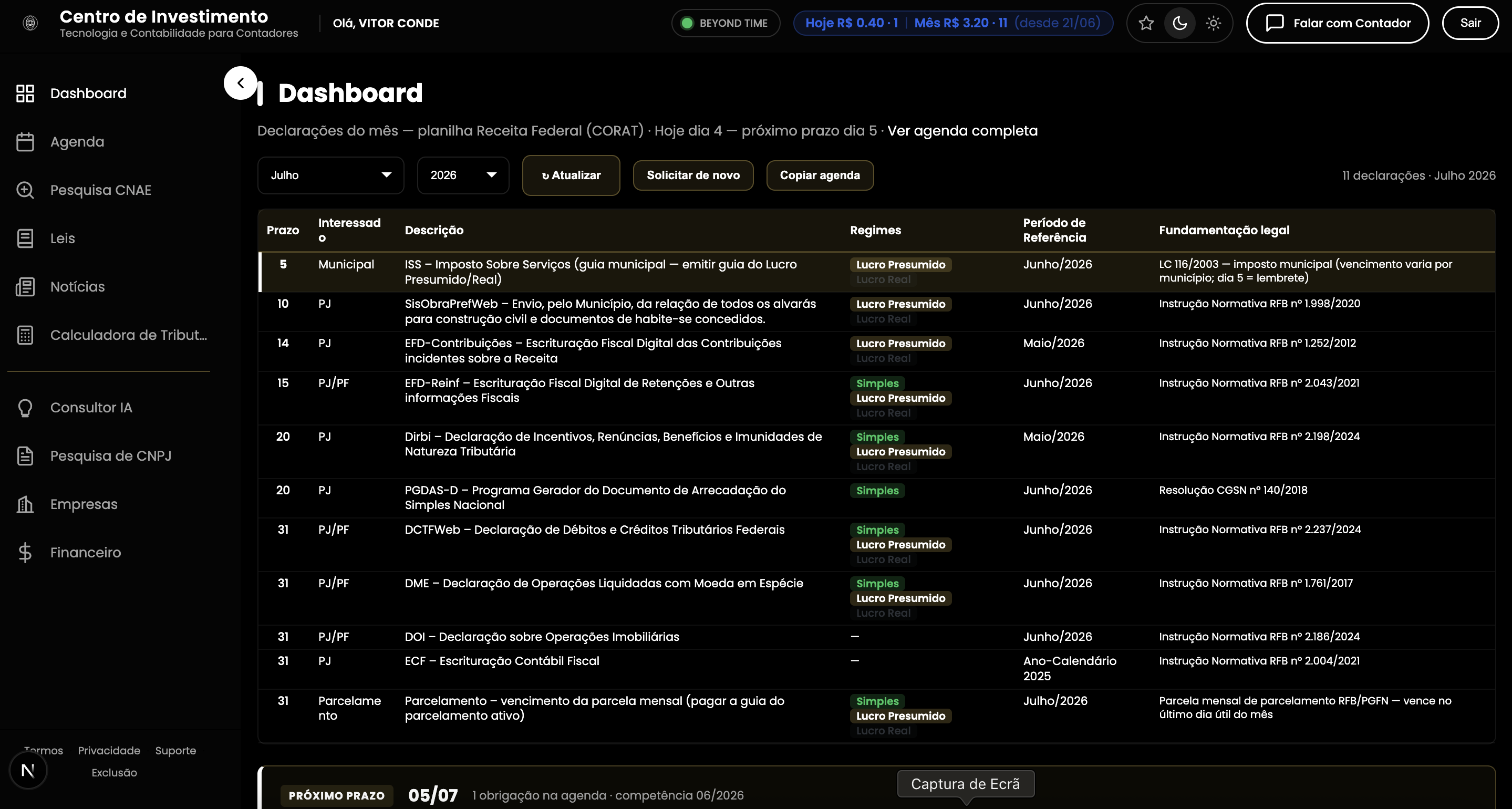Click the Pesquisa de CNPJ file icon
The height and width of the screenshot is (809, 1512).
tap(25, 456)
